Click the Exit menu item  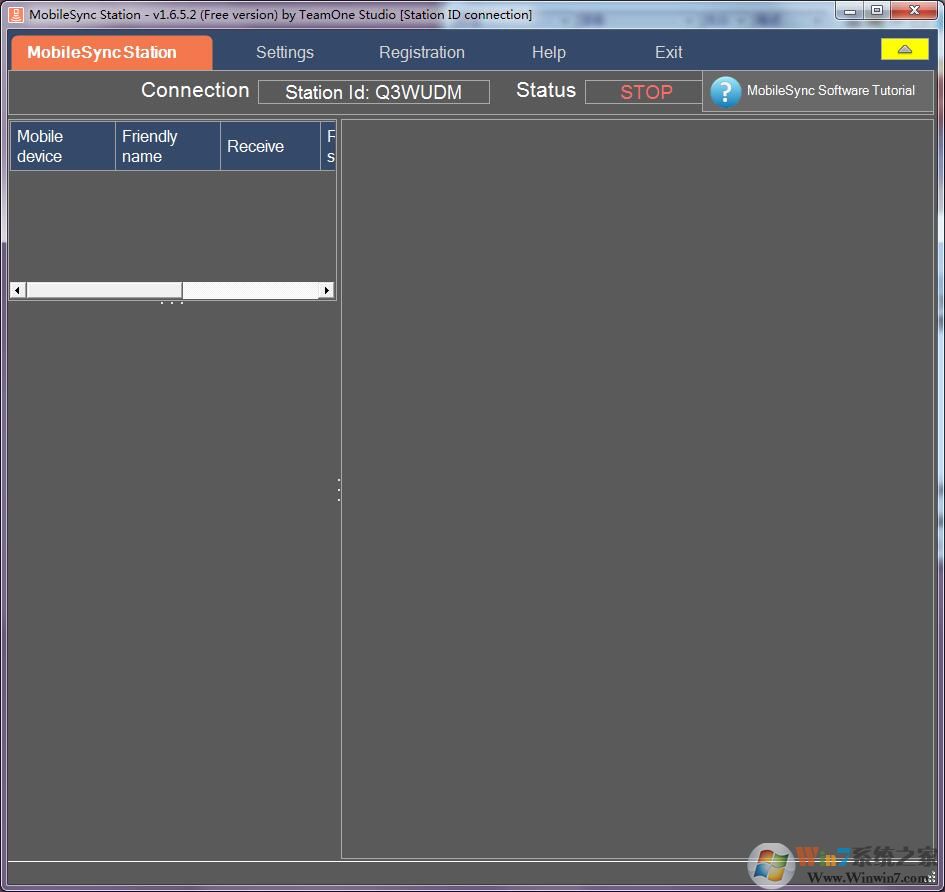click(668, 52)
